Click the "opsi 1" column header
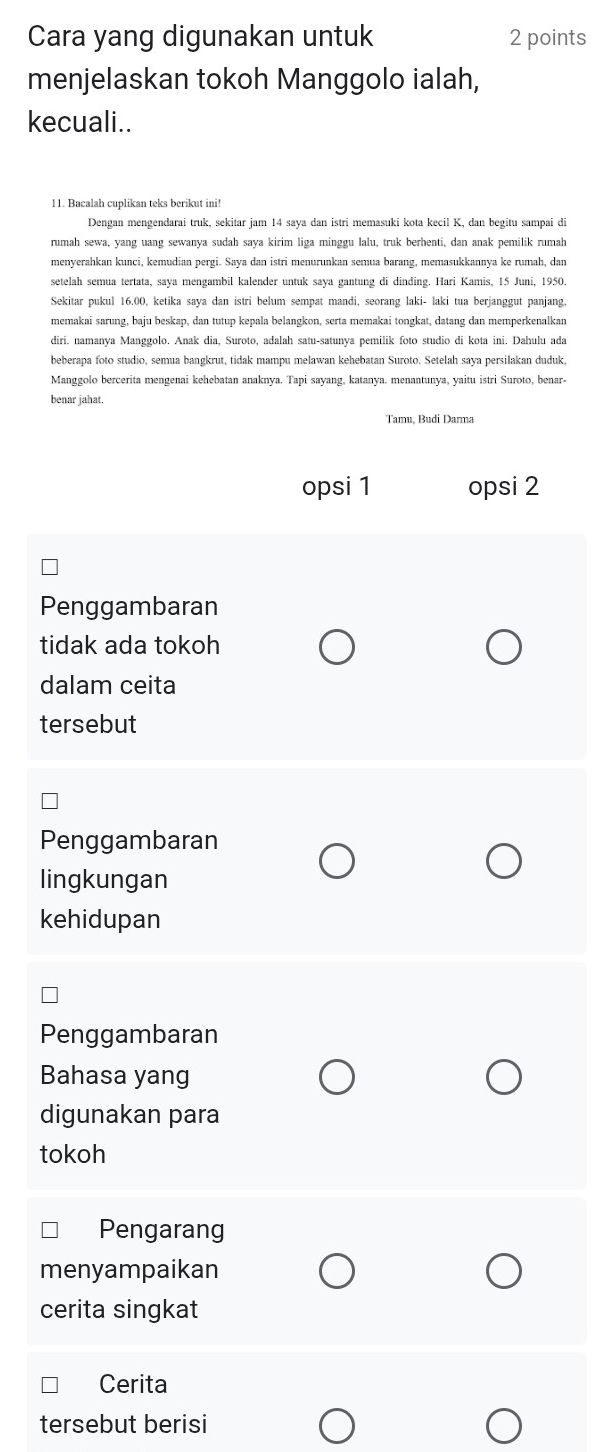Screen dimensions: 615x1452 click(337, 487)
